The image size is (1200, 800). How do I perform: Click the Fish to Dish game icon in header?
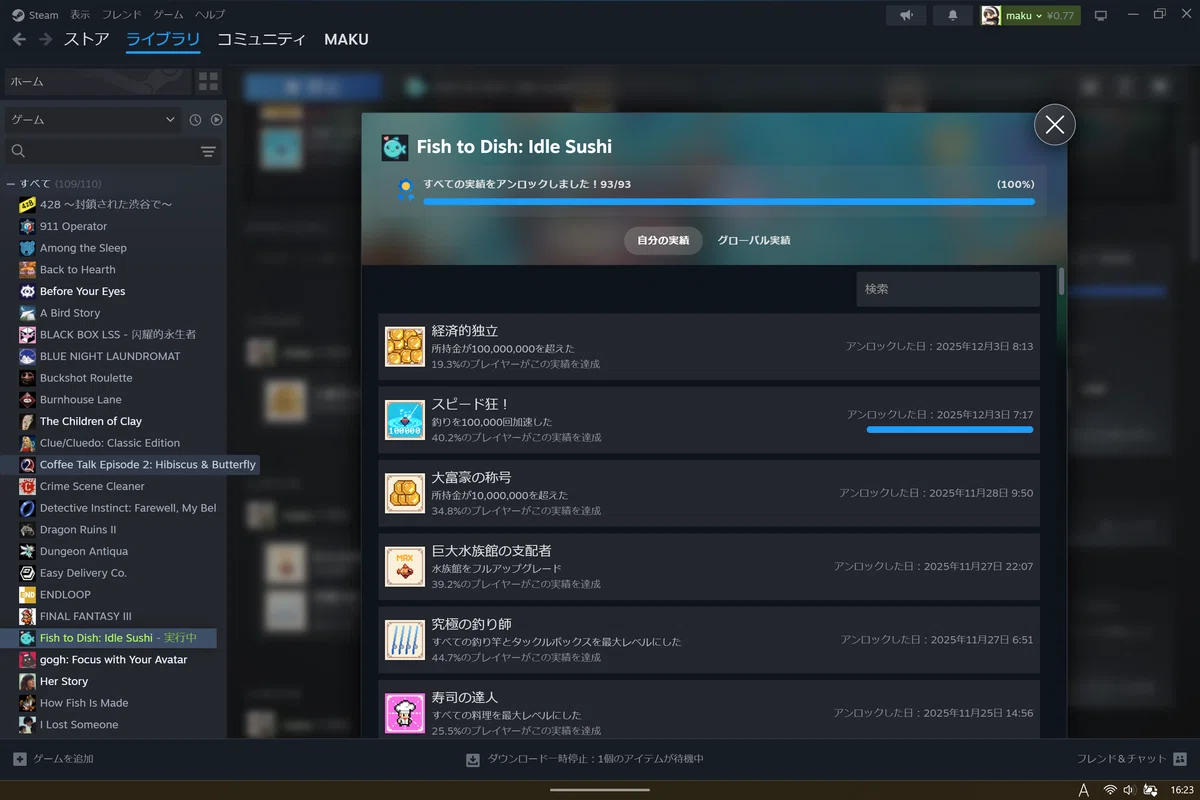(395, 147)
